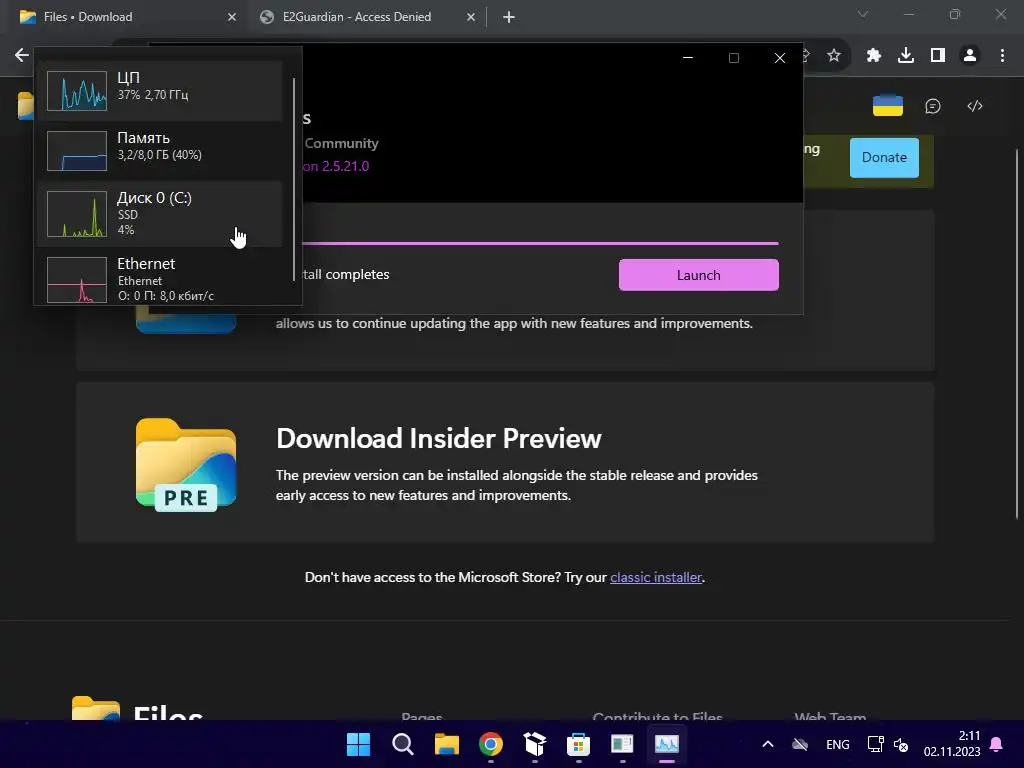This screenshot has height=768, width=1024.
Task: Open Chrome profile icon
Action: 970,56
